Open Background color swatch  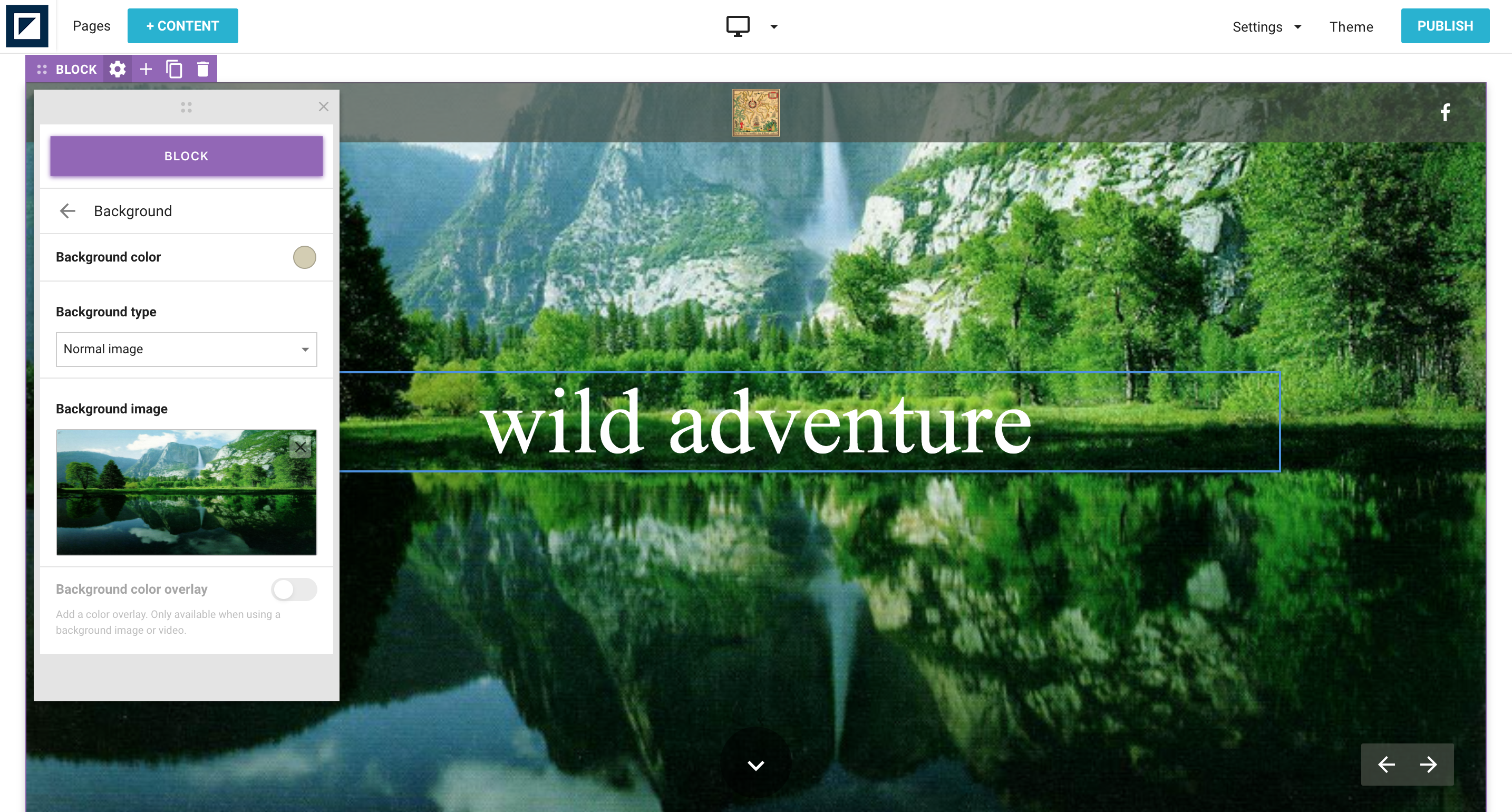(304, 257)
